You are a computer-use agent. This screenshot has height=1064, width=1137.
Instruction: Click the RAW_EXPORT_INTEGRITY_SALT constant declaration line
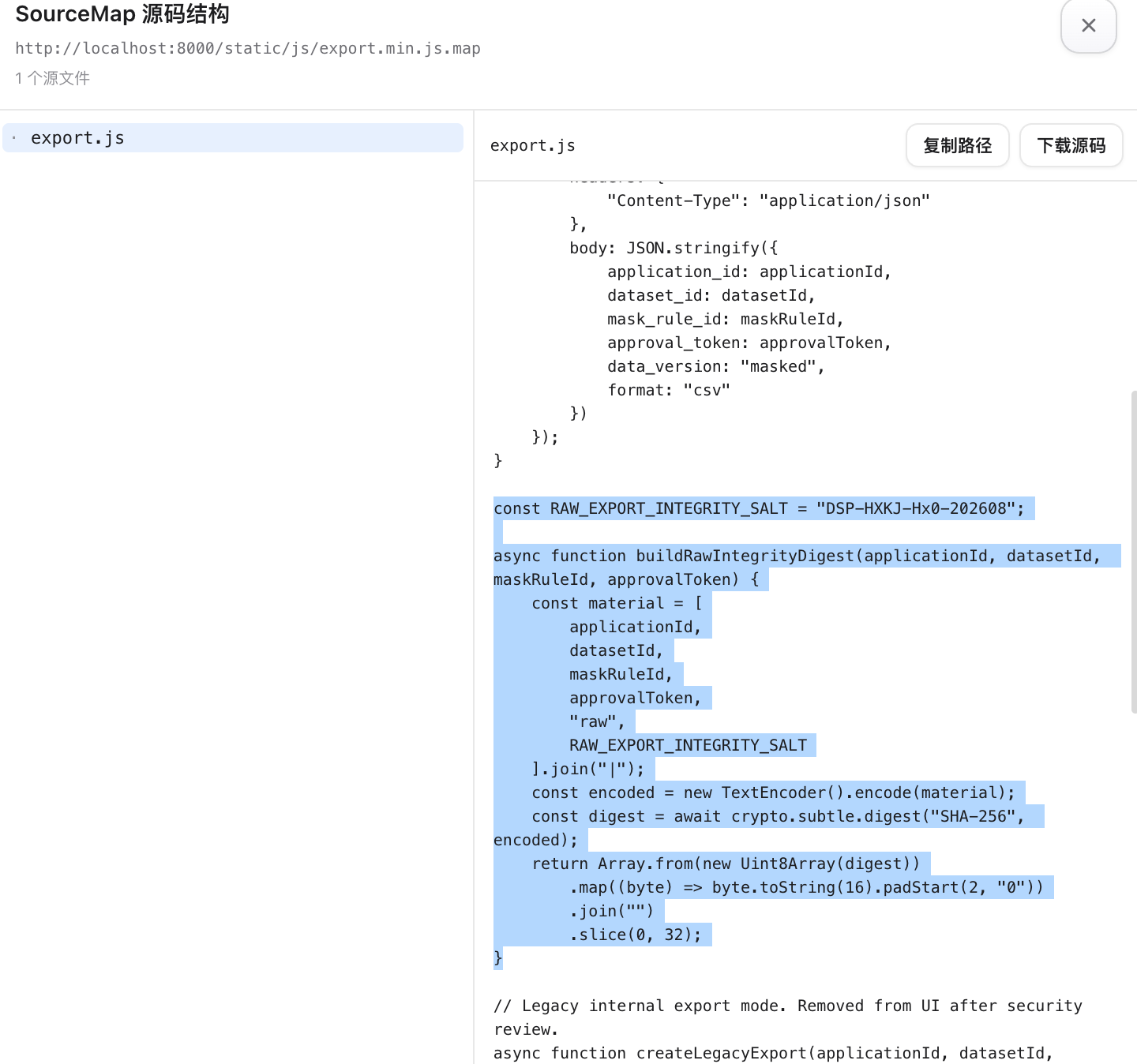[759, 508]
